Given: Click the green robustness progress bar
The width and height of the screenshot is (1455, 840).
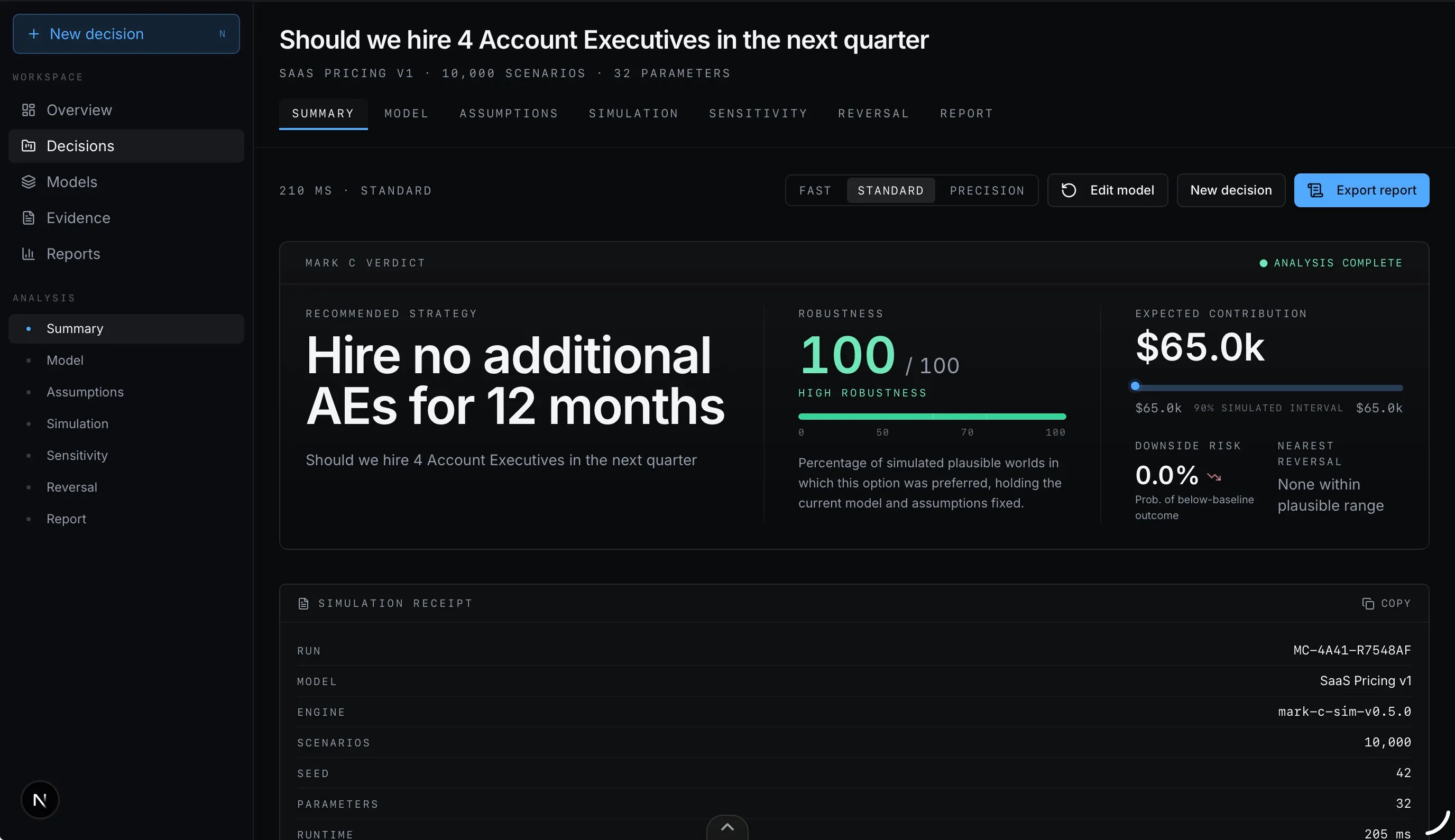Looking at the screenshot, I should point(932,417).
